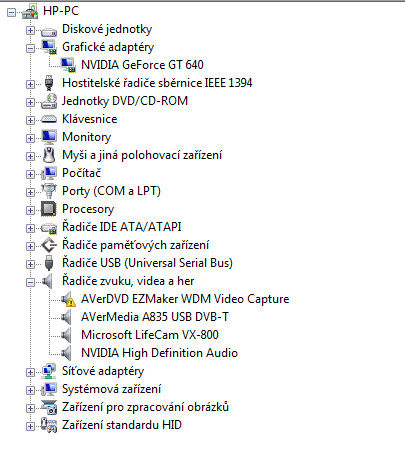Select AVerMedia A835 USB DVB-T device
The image size is (405, 452).
[x=155, y=317]
